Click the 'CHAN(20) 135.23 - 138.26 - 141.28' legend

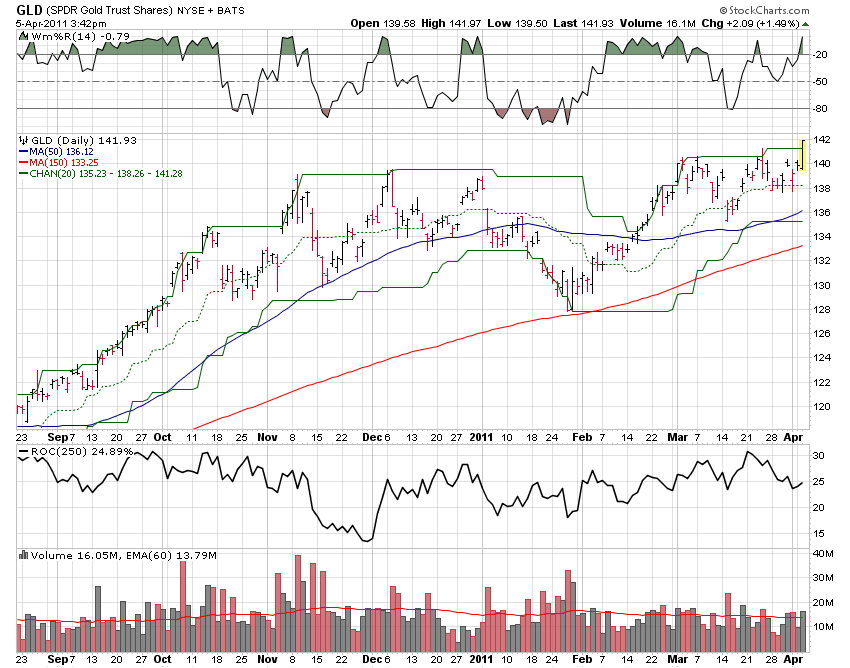(106, 174)
